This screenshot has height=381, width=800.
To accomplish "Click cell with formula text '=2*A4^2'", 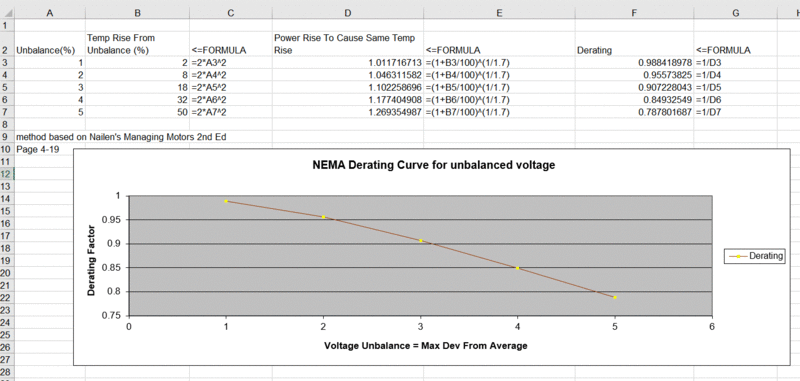I will pyautogui.click(x=231, y=75).
